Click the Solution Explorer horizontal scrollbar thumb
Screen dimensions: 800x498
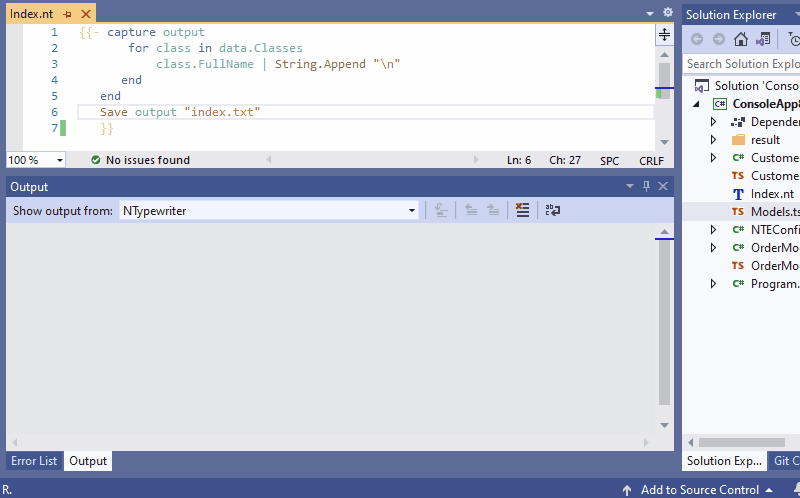[x=741, y=442]
